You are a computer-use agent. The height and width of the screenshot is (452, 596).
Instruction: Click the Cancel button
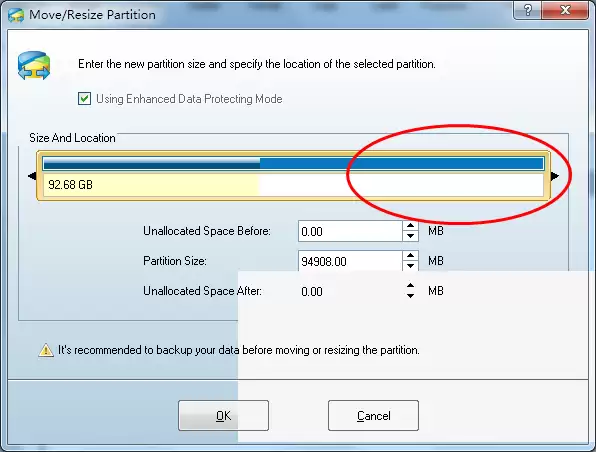[373, 416]
